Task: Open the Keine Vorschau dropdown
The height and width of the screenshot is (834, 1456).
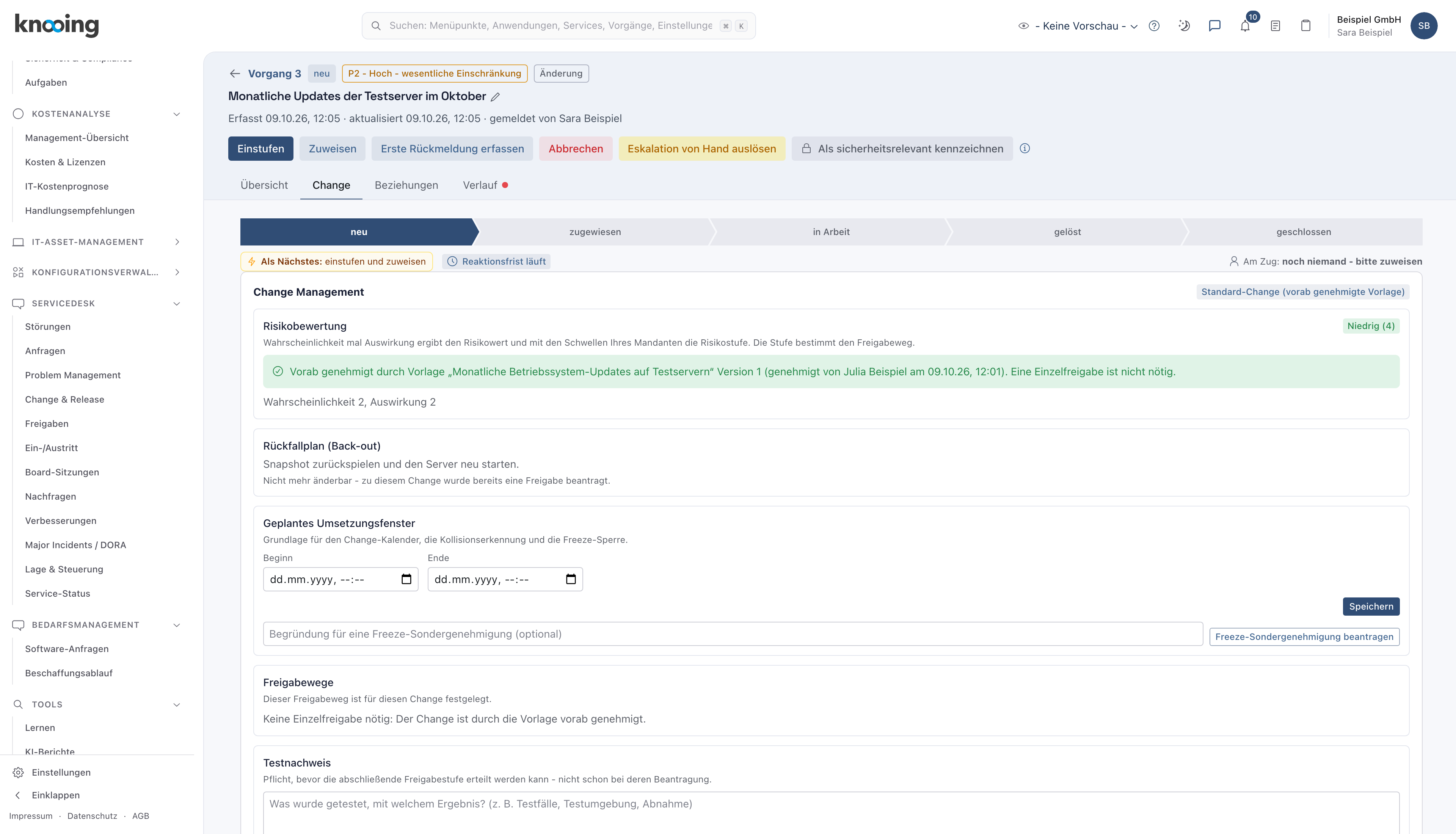Action: pos(1078,26)
